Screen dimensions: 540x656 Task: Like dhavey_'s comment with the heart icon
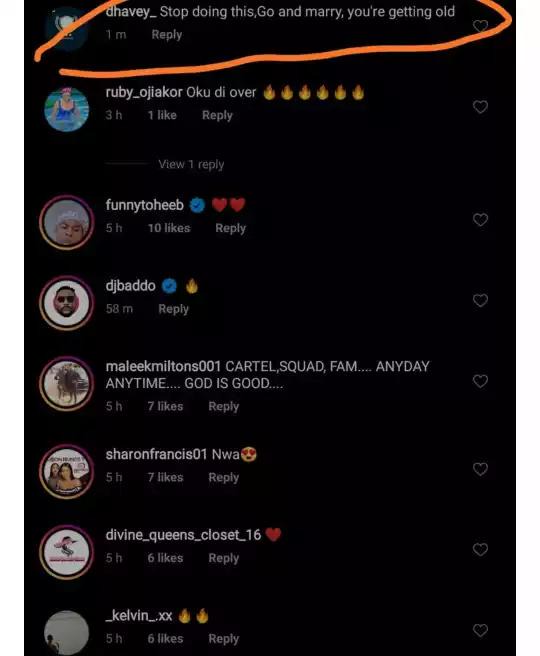point(480,26)
